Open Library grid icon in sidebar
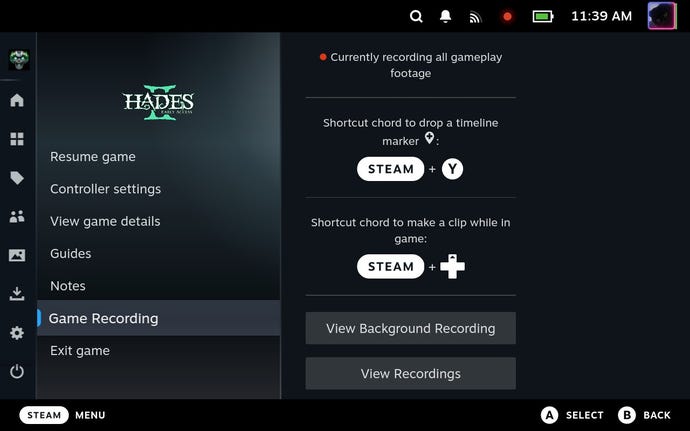The width and height of the screenshot is (690, 431). click(17, 139)
